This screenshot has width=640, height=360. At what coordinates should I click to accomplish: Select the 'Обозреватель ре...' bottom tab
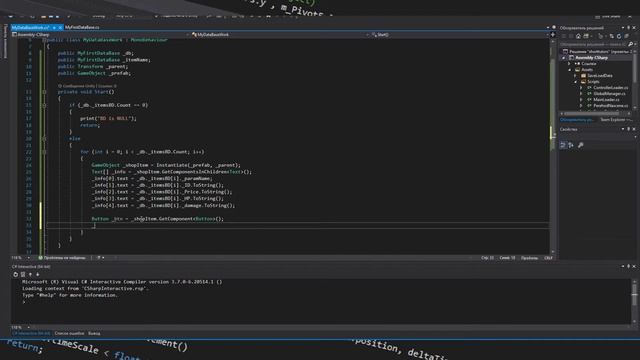tap(576, 120)
